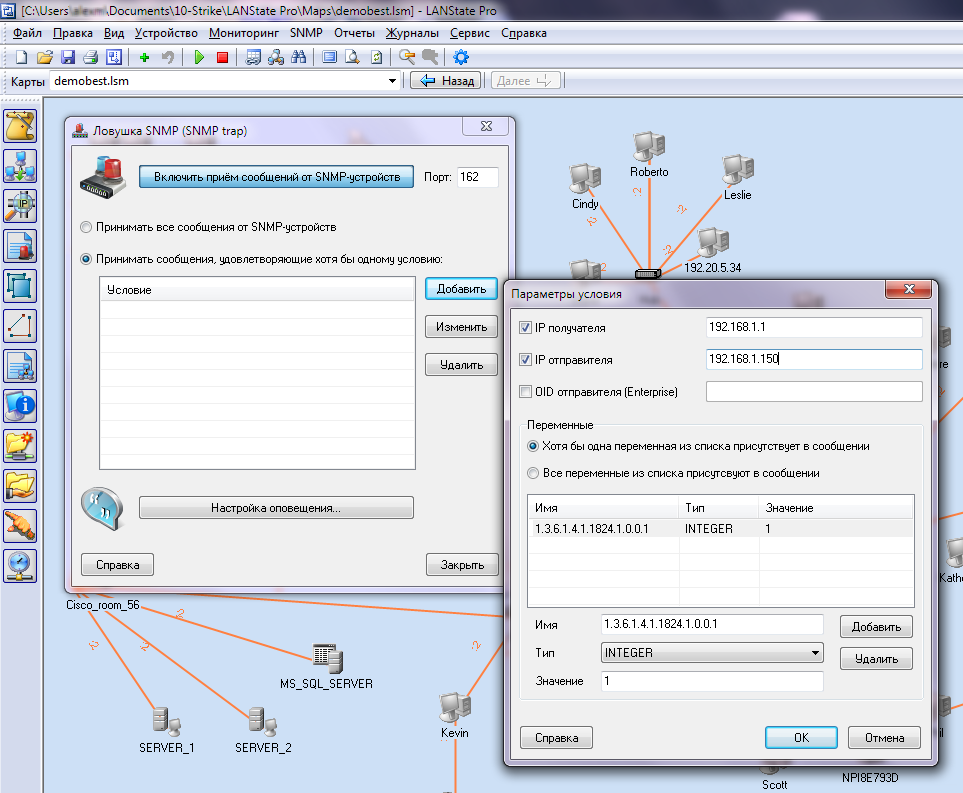Click Отмена in condition dialog
Screen dimensions: 963x793
click(884, 738)
